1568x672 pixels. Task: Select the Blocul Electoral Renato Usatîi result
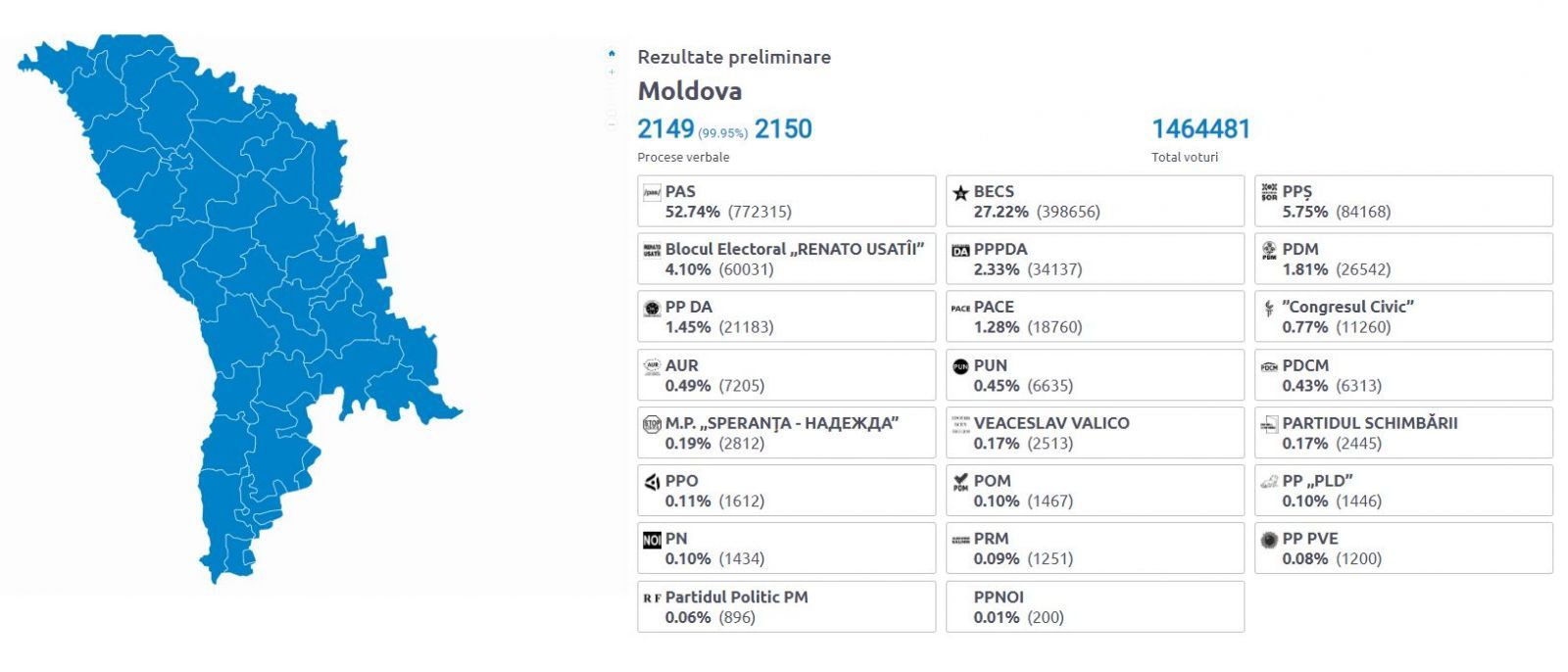pos(786,259)
